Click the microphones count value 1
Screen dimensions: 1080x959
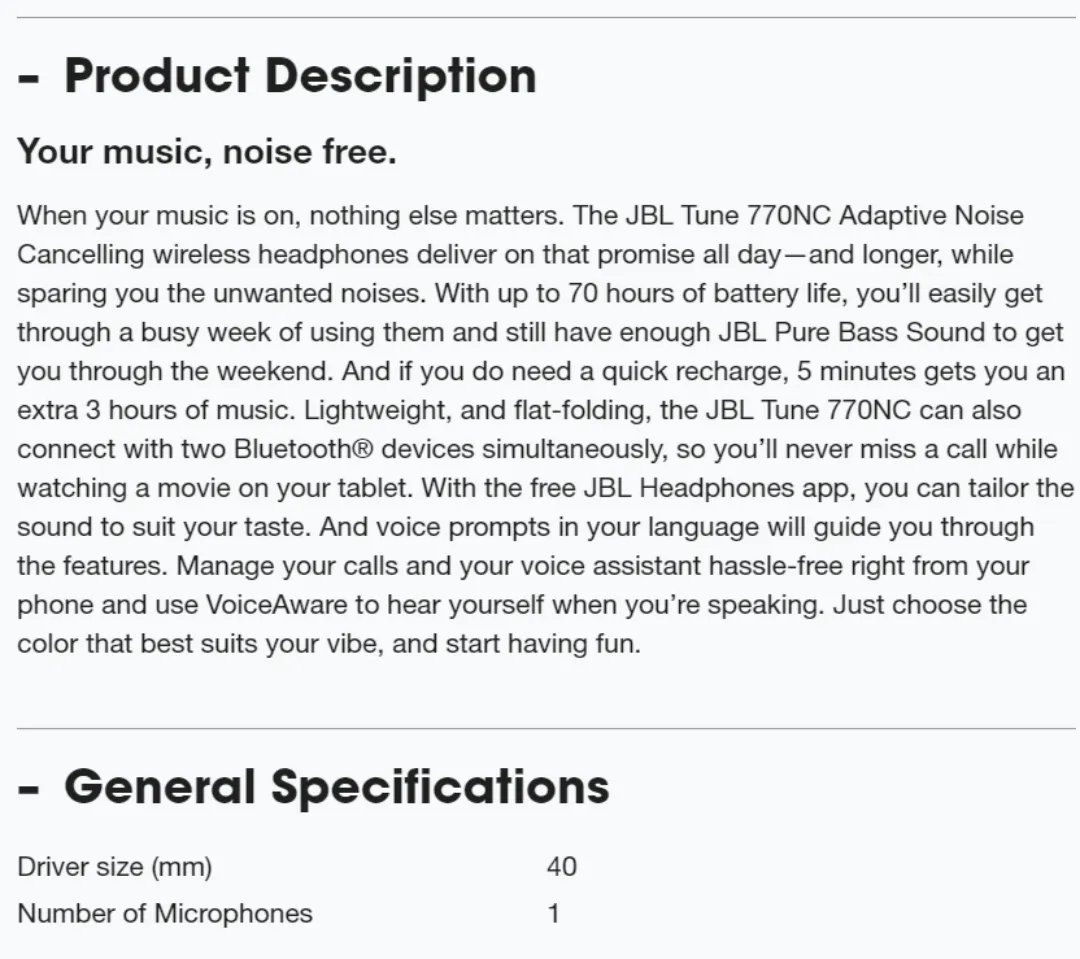(552, 914)
